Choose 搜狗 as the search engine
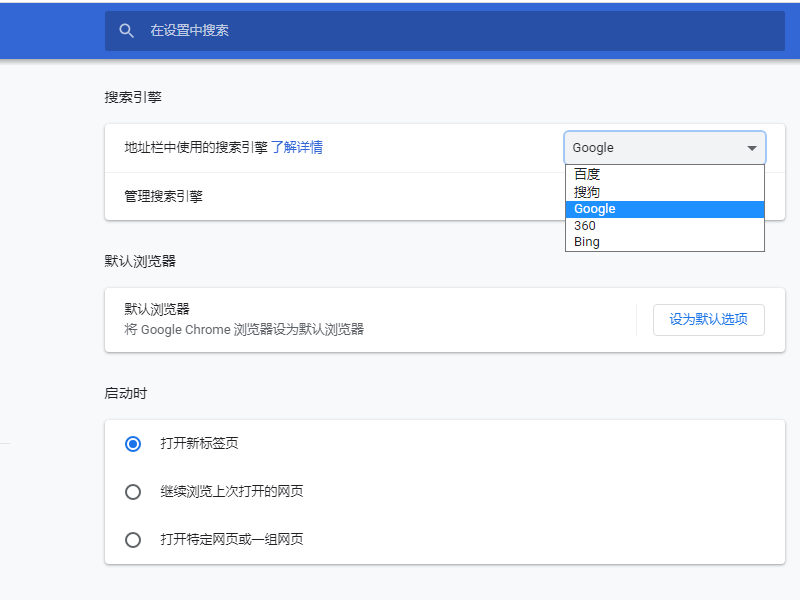The image size is (800, 600). (587, 191)
